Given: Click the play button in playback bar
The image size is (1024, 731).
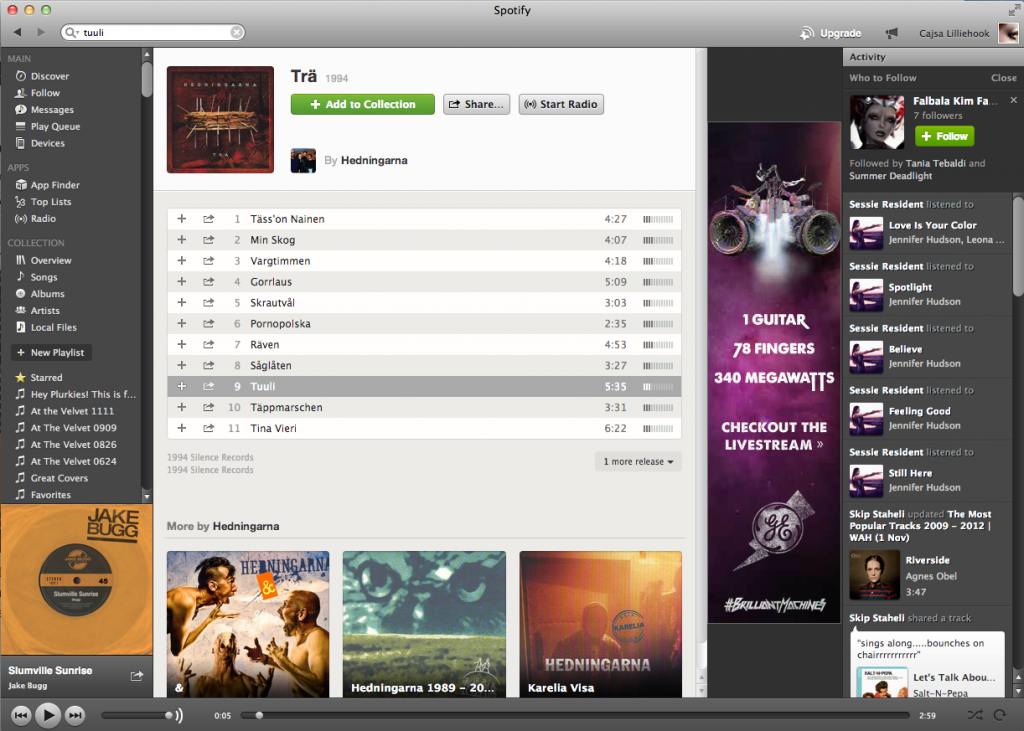Looking at the screenshot, I should coord(47,715).
